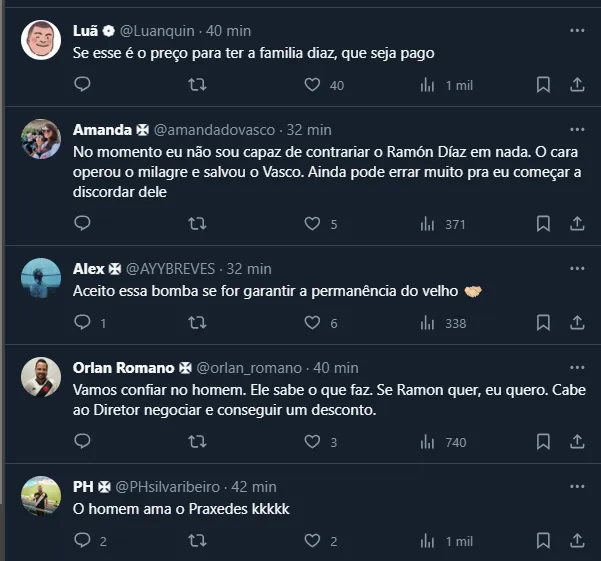
Task: Open more options on Amanda's tweet
Action: point(577,128)
